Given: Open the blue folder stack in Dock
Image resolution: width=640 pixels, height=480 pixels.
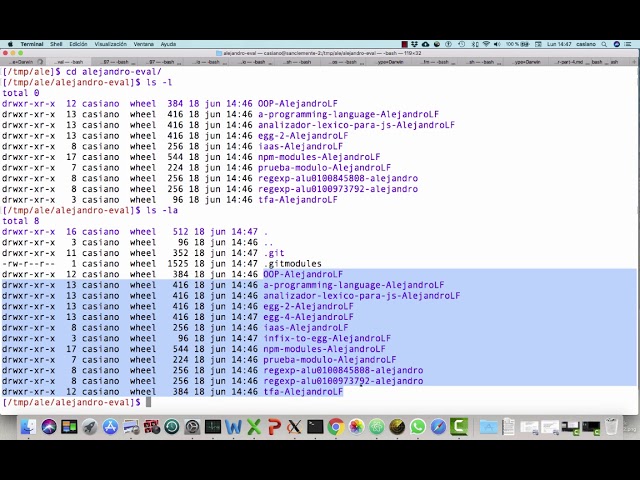Looking at the screenshot, I should click(x=489, y=427).
